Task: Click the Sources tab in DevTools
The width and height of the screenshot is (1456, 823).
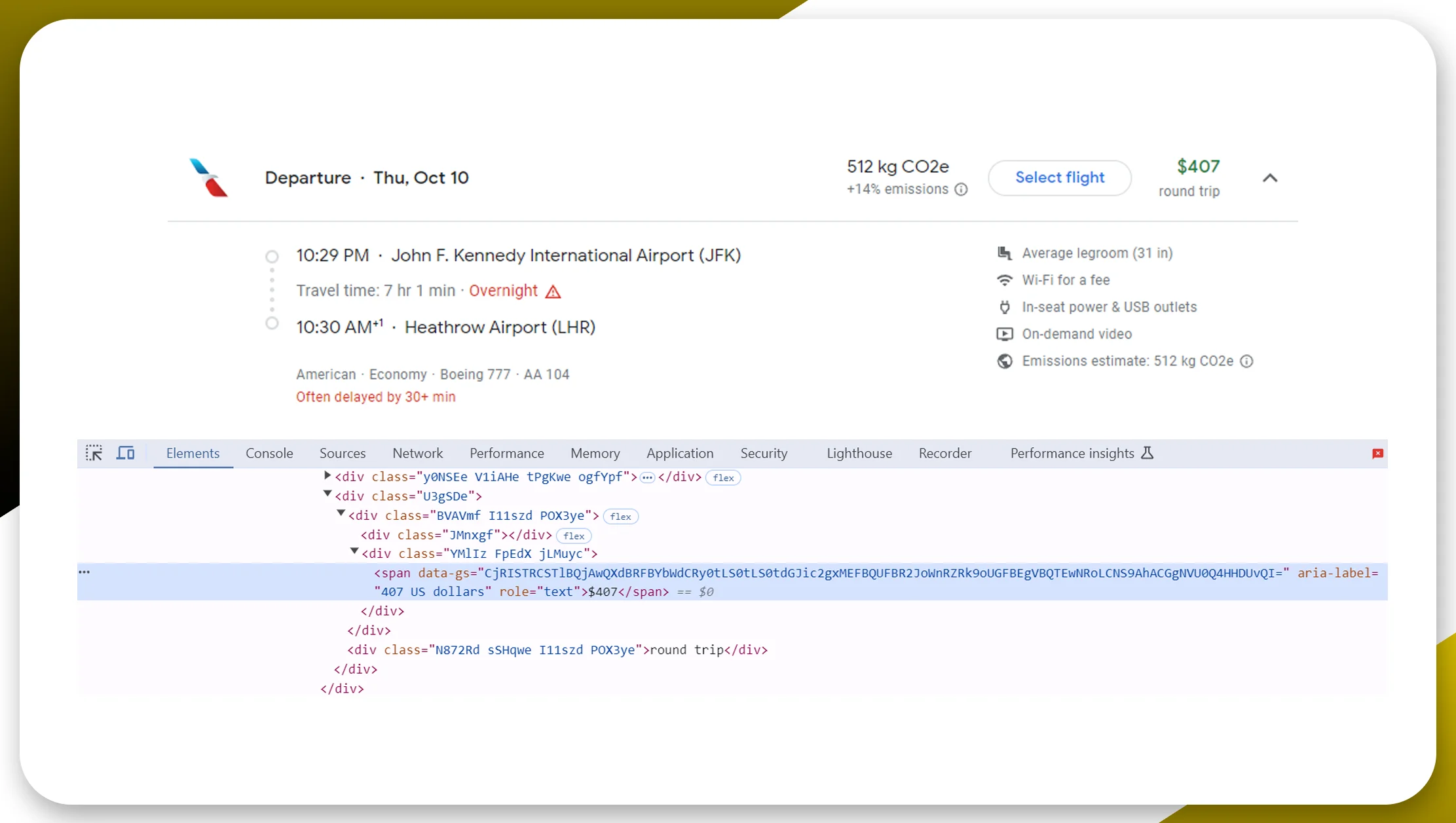Action: (343, 453)
